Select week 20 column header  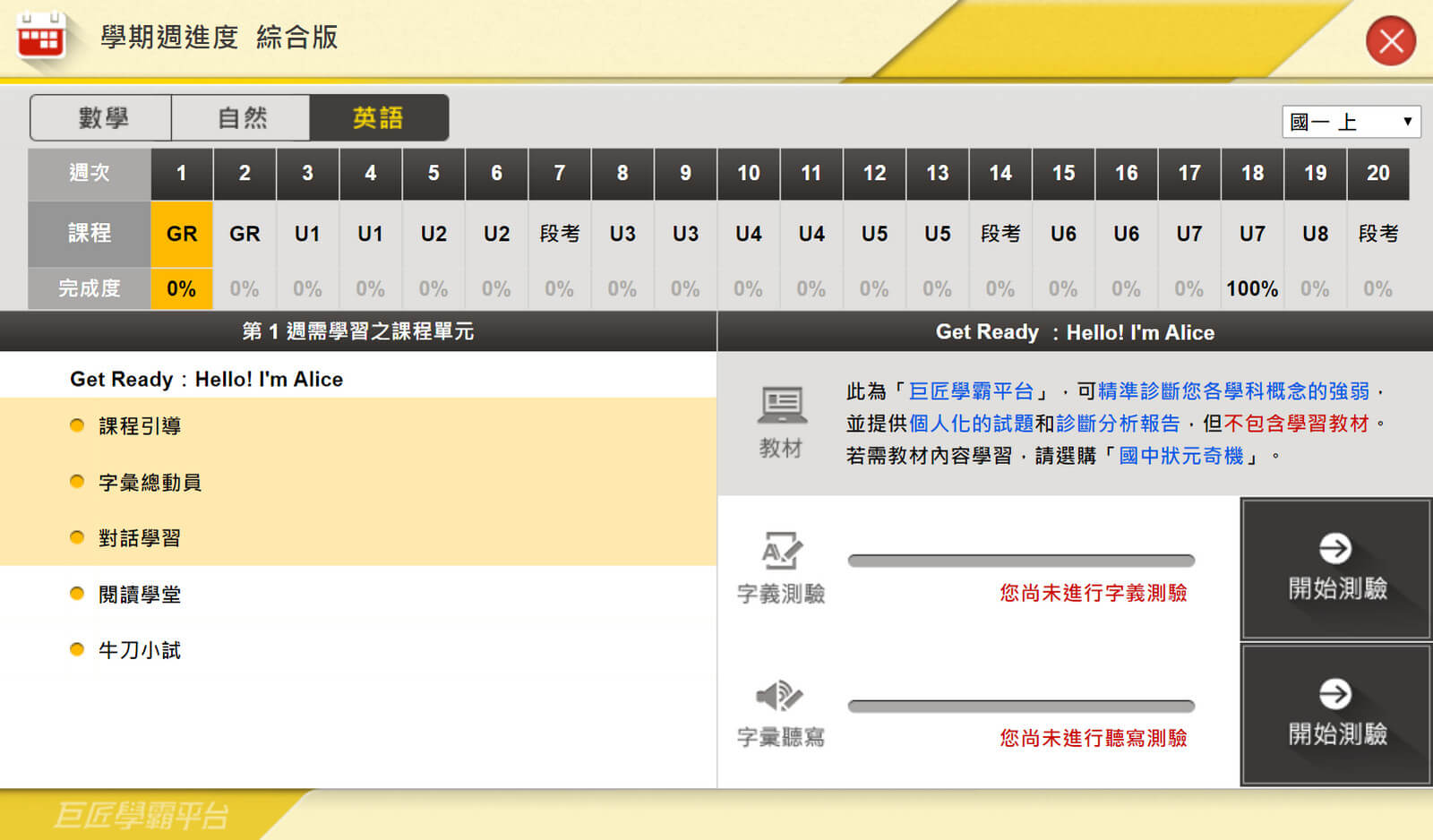coord(1378,174)
